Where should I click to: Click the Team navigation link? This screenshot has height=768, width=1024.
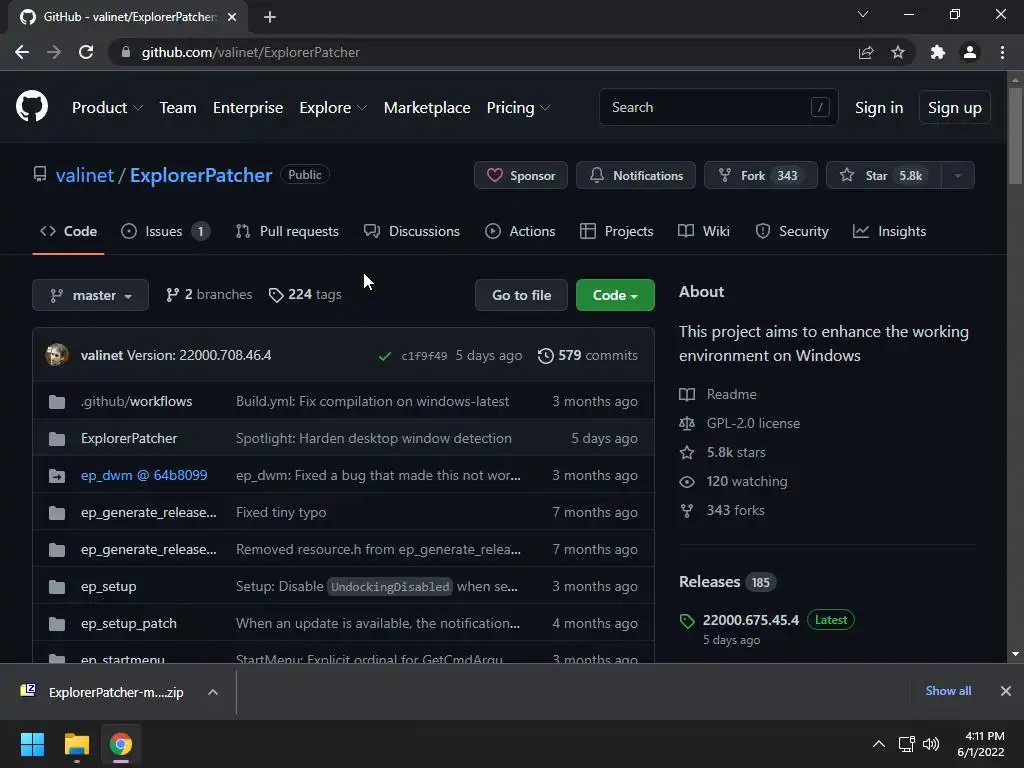pos(178,108)
